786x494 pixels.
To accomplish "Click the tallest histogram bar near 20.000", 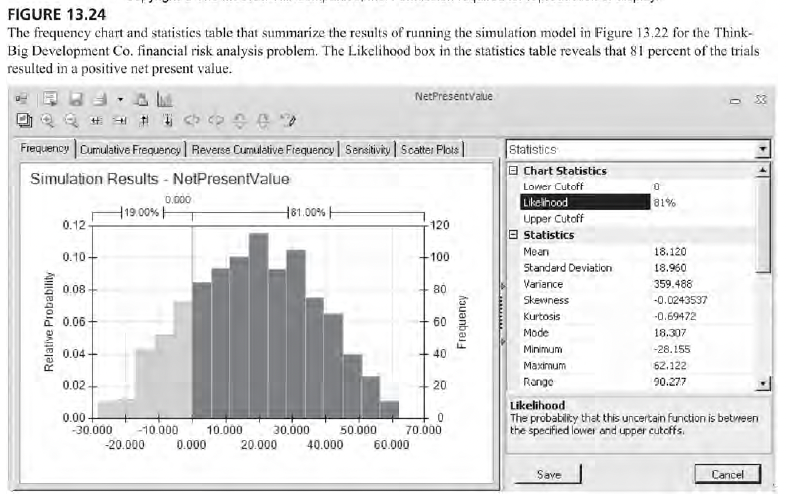I will click(x=259, y=325).
